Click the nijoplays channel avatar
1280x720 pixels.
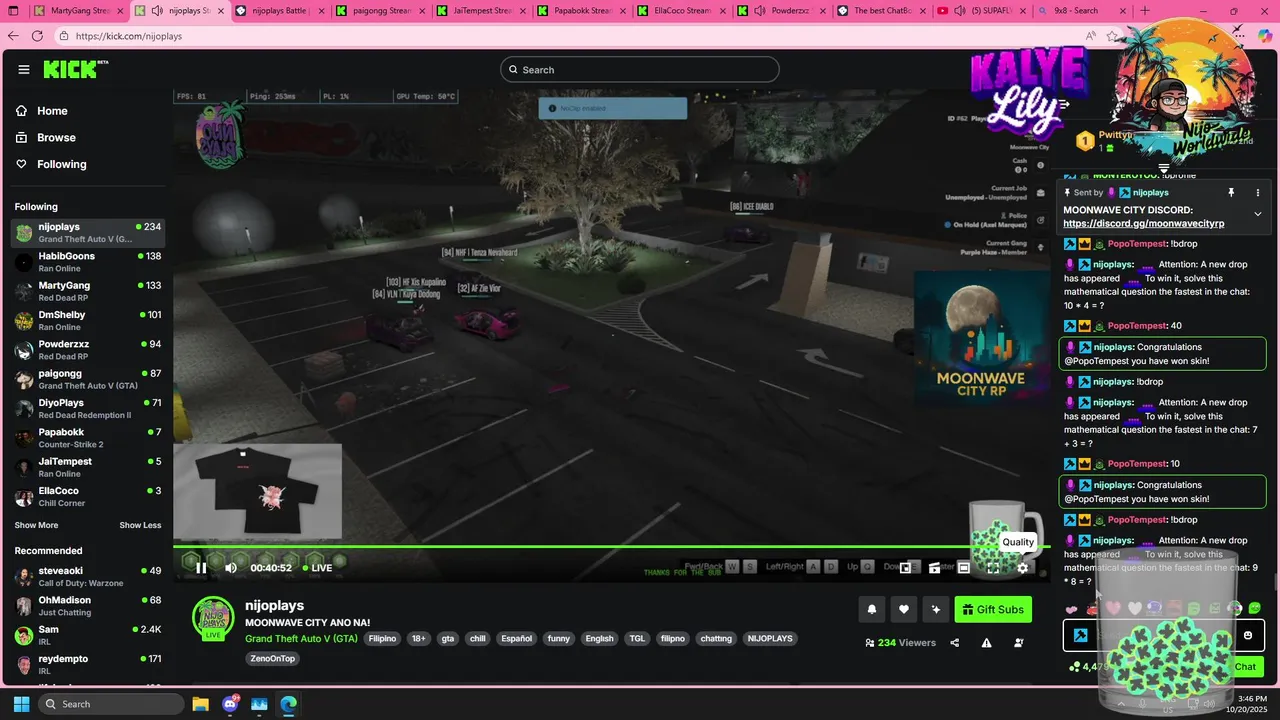(213, 617)
